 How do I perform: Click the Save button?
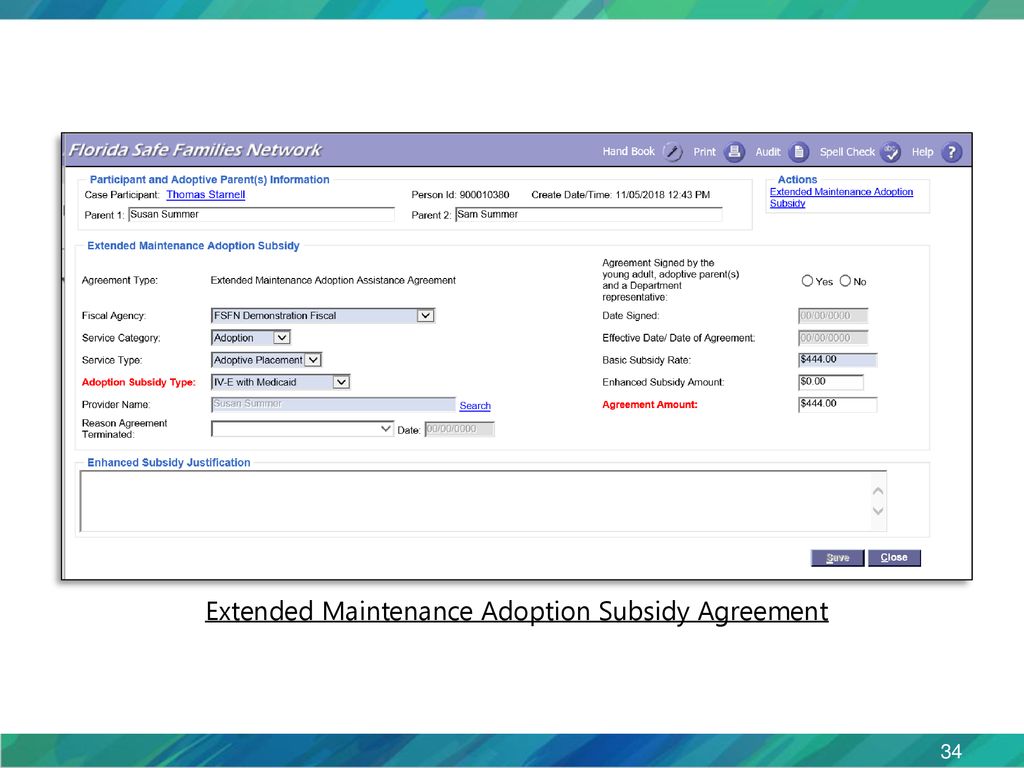pyautogui.click(x=838, y=558)
